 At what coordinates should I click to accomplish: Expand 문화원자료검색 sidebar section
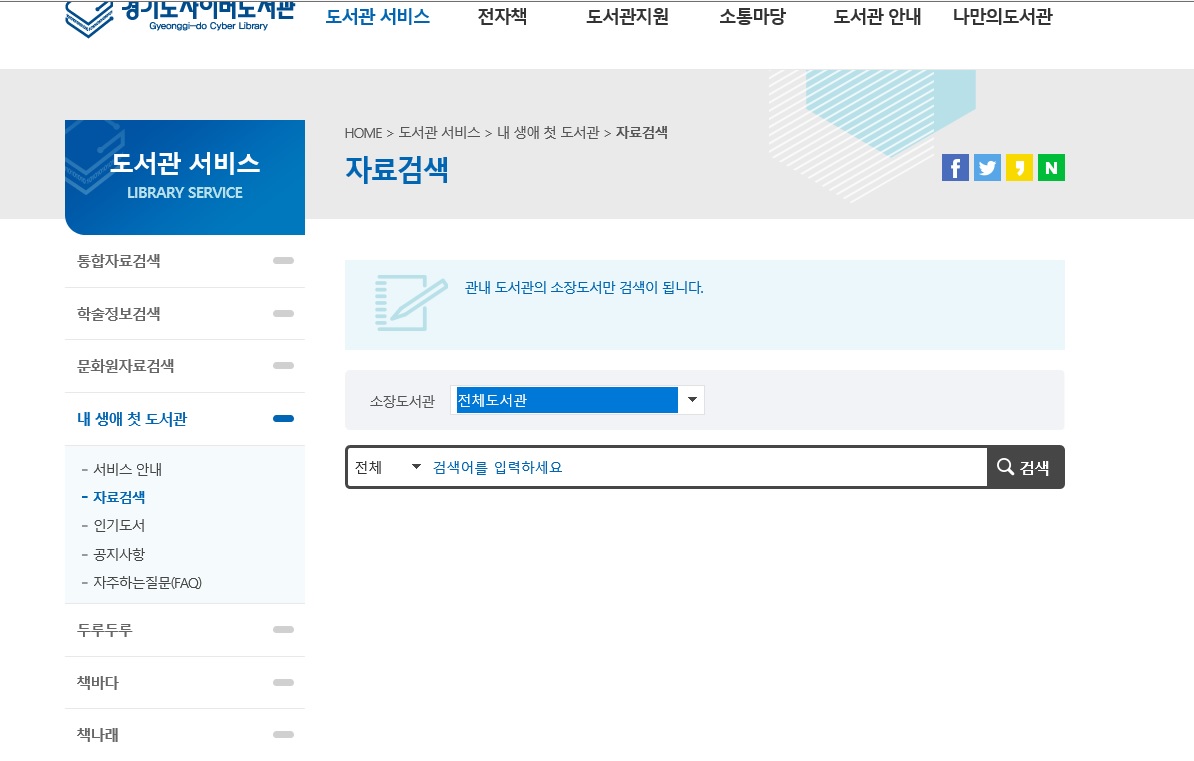click(x=185, y=366)
